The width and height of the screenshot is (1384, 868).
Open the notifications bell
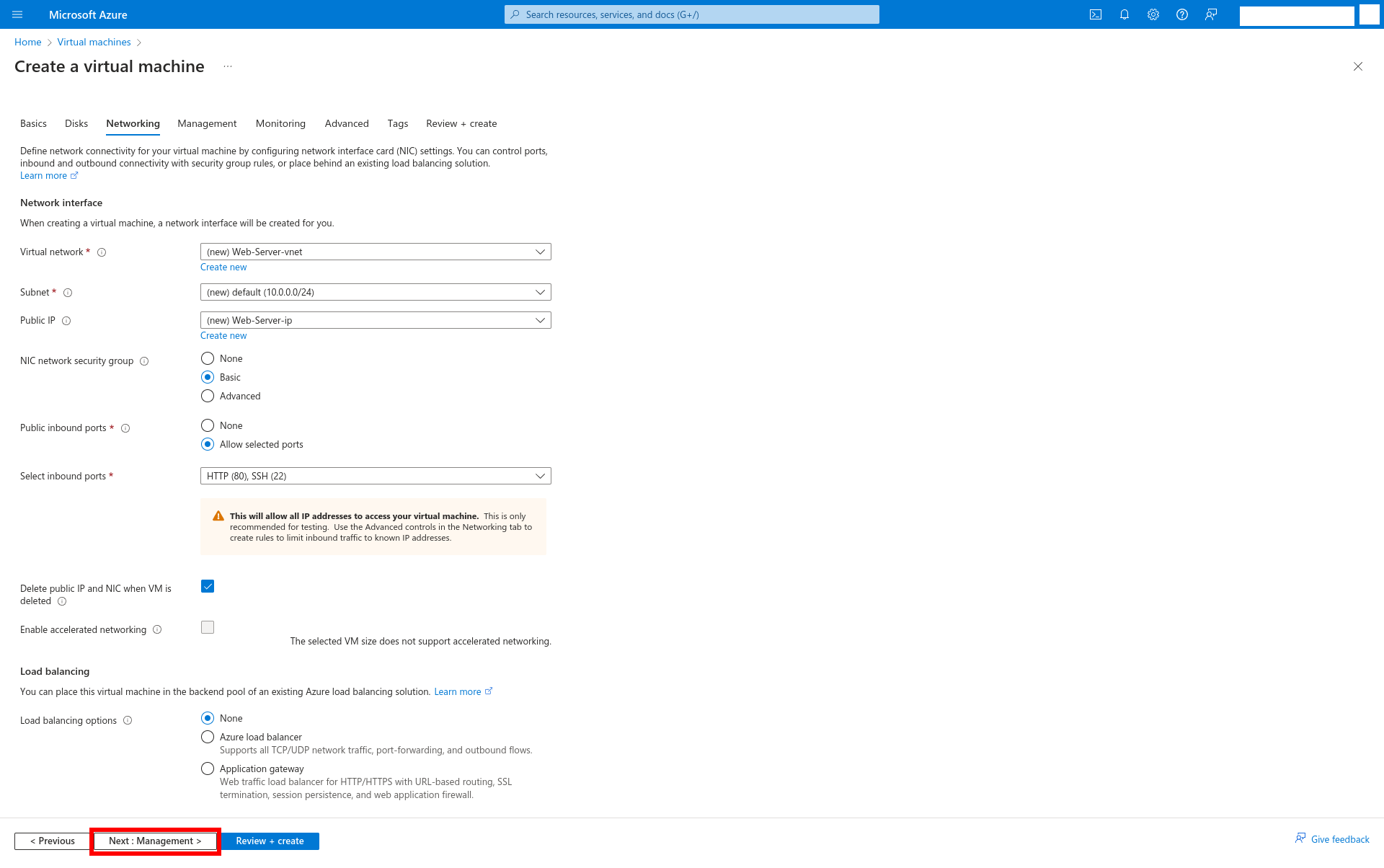pyautogui.click(x=1124, y=14)
